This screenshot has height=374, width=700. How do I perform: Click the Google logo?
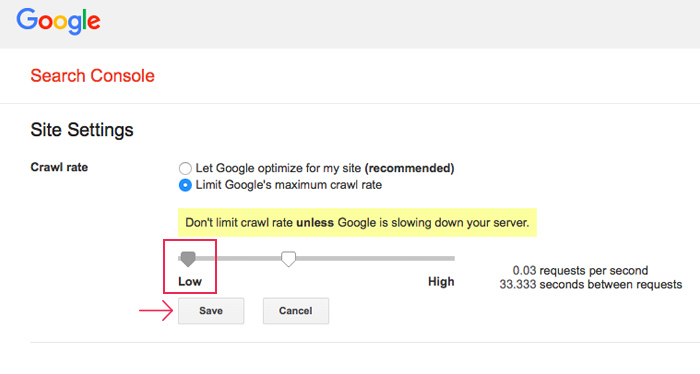pos(58,21)
